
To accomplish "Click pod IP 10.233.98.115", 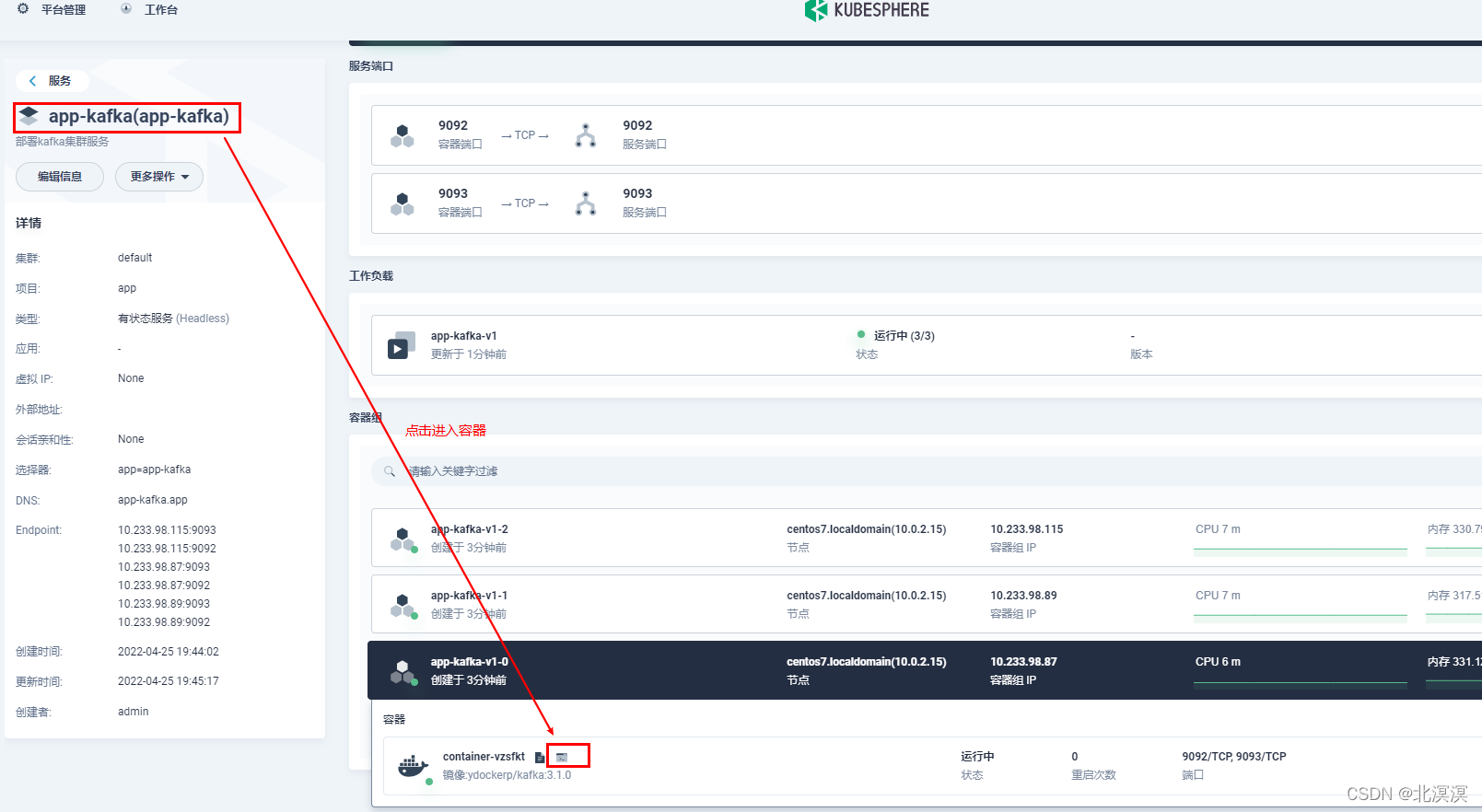I will pyautogui.click(x=1026, y=529).
